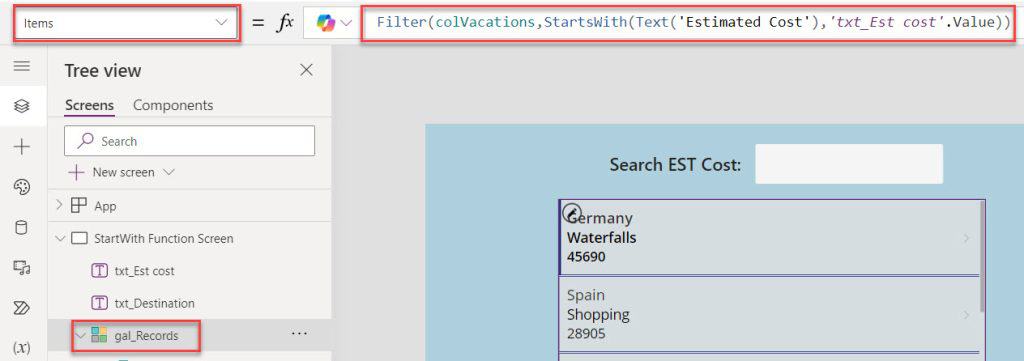This screenshot has width=1024, height=361.
Task: Click the Waterfalls label
Action: coord(601,238)
